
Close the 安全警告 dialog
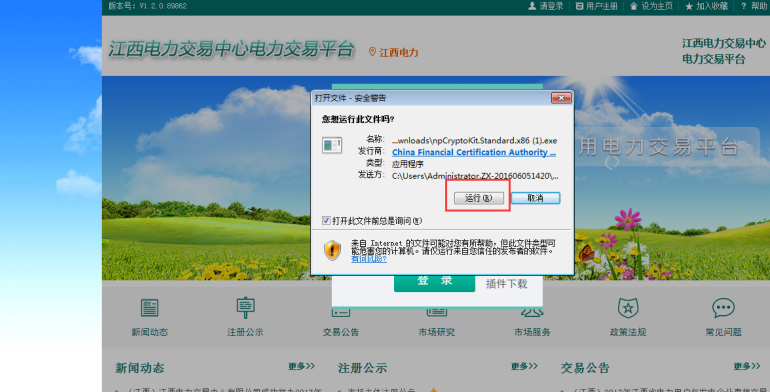pyautogui.click(x=561, y=98)
